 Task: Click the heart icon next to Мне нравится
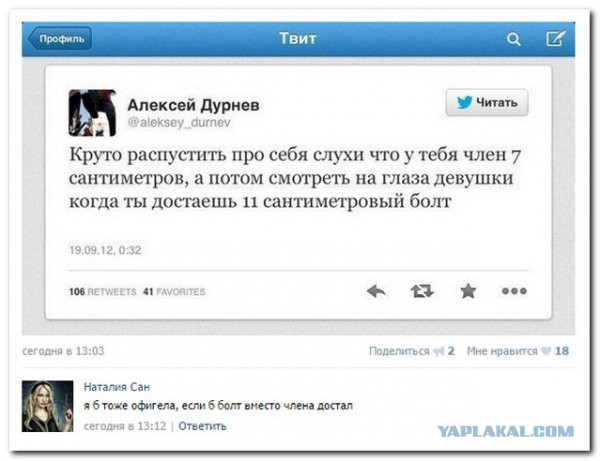coord(546,351)
